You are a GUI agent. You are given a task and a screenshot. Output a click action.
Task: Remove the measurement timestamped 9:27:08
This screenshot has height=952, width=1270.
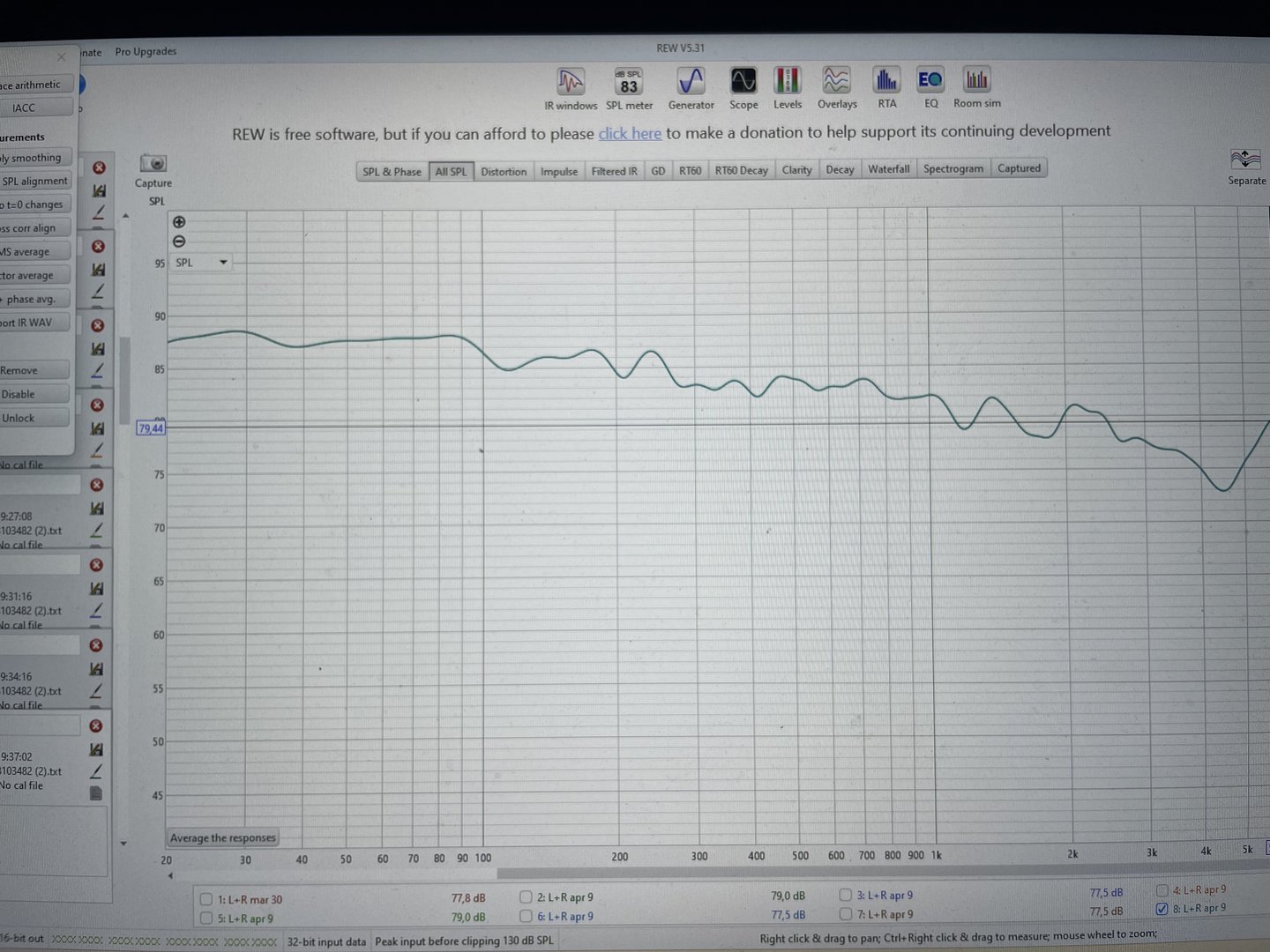tap(97, 486)
